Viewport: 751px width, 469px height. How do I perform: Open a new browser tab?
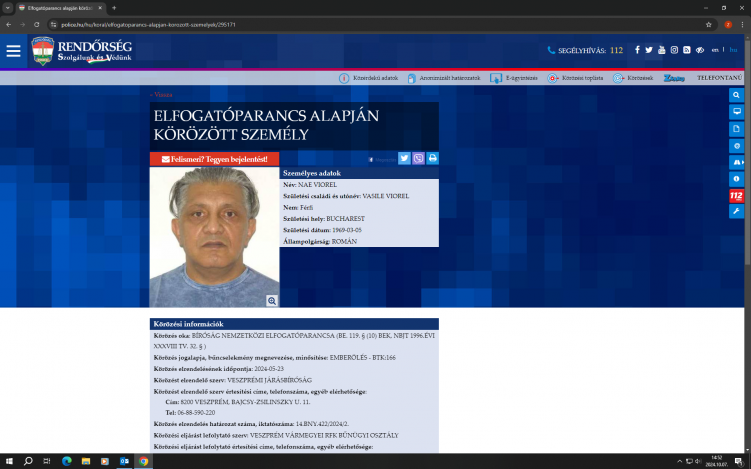[114, 8]
